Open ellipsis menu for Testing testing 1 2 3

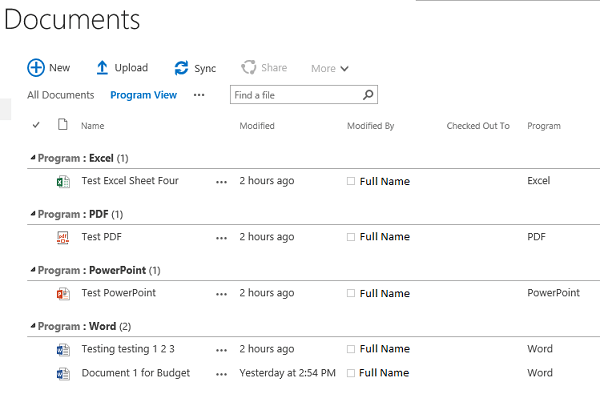221,350
